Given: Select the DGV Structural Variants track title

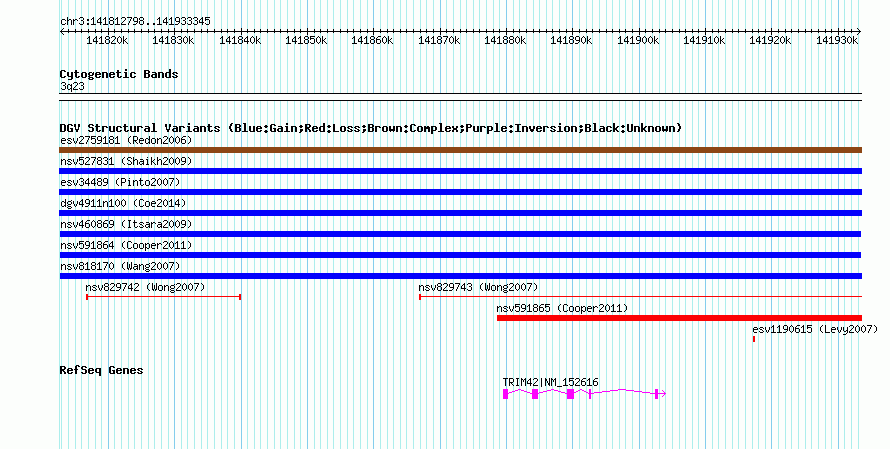Looking at the screenshot, I should [370, 128].
